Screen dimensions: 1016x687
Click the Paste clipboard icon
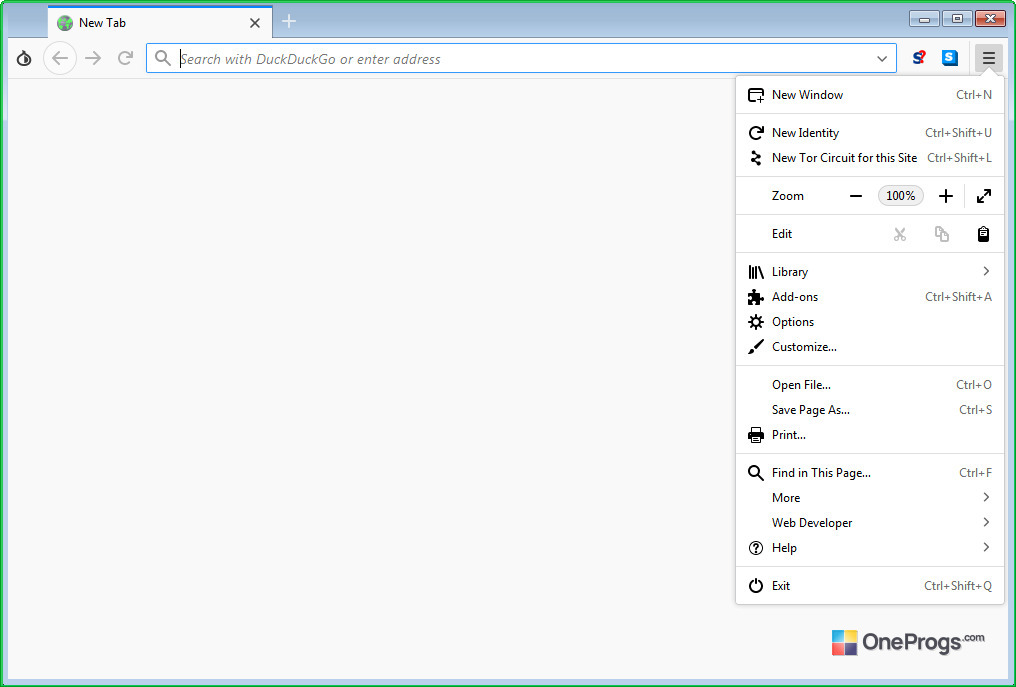coord(984,234)
